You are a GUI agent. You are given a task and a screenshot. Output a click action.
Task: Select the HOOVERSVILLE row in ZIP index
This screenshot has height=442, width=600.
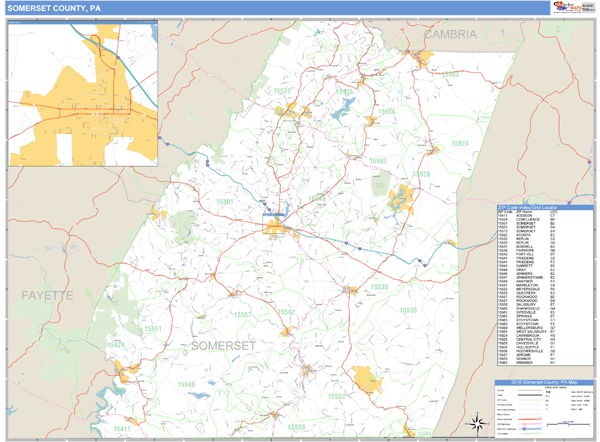tap(545, 351)
